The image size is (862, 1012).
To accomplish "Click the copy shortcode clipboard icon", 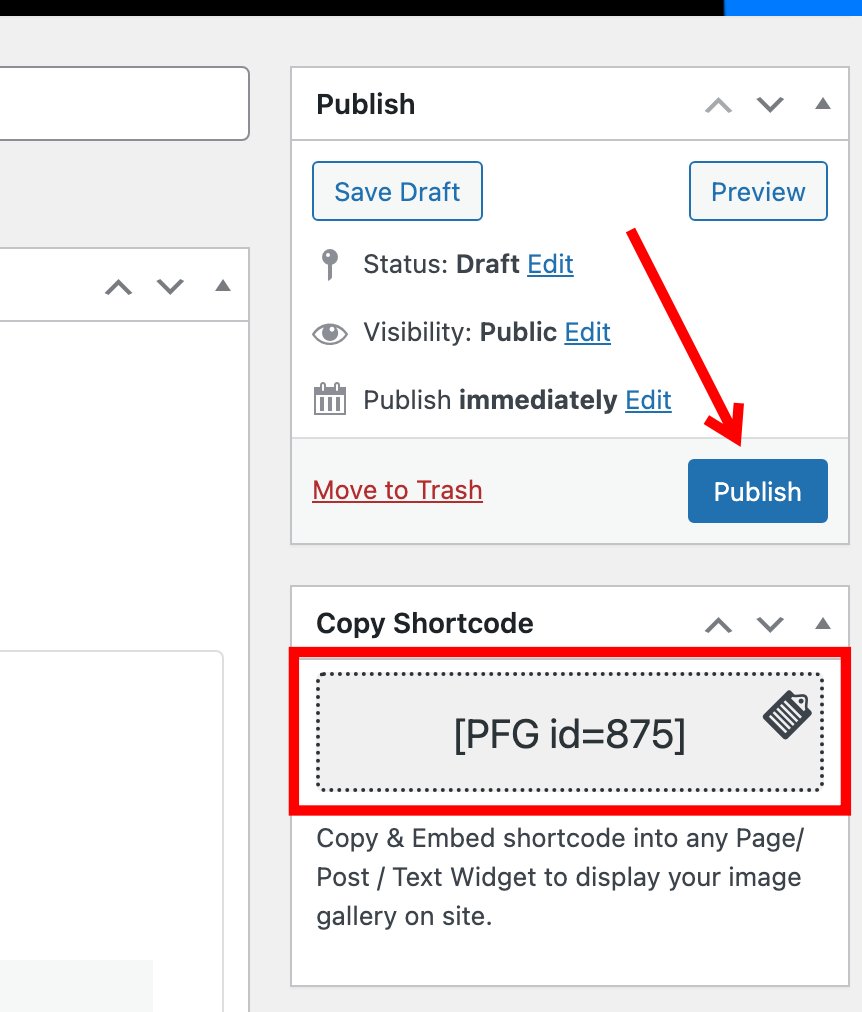I will coord(788,714).
